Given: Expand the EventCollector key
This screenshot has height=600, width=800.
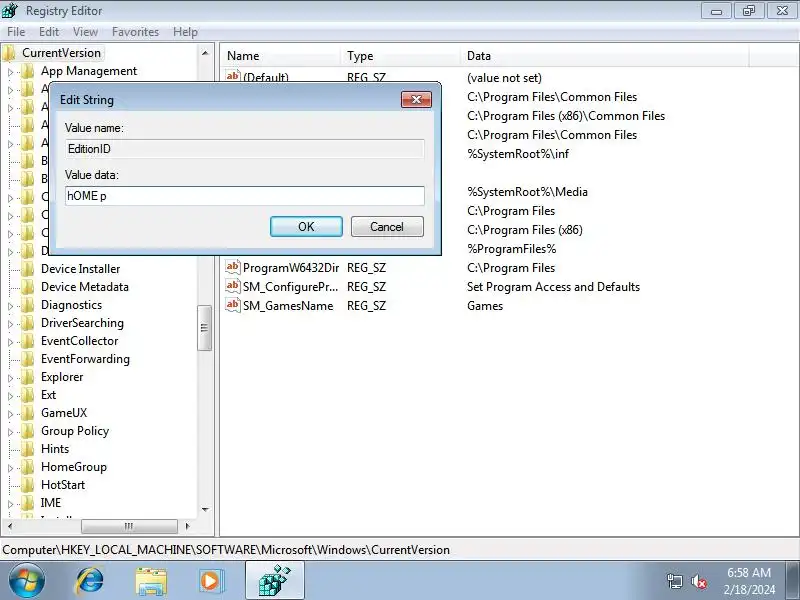Looking at the screenshot, I should coord(10,342).
